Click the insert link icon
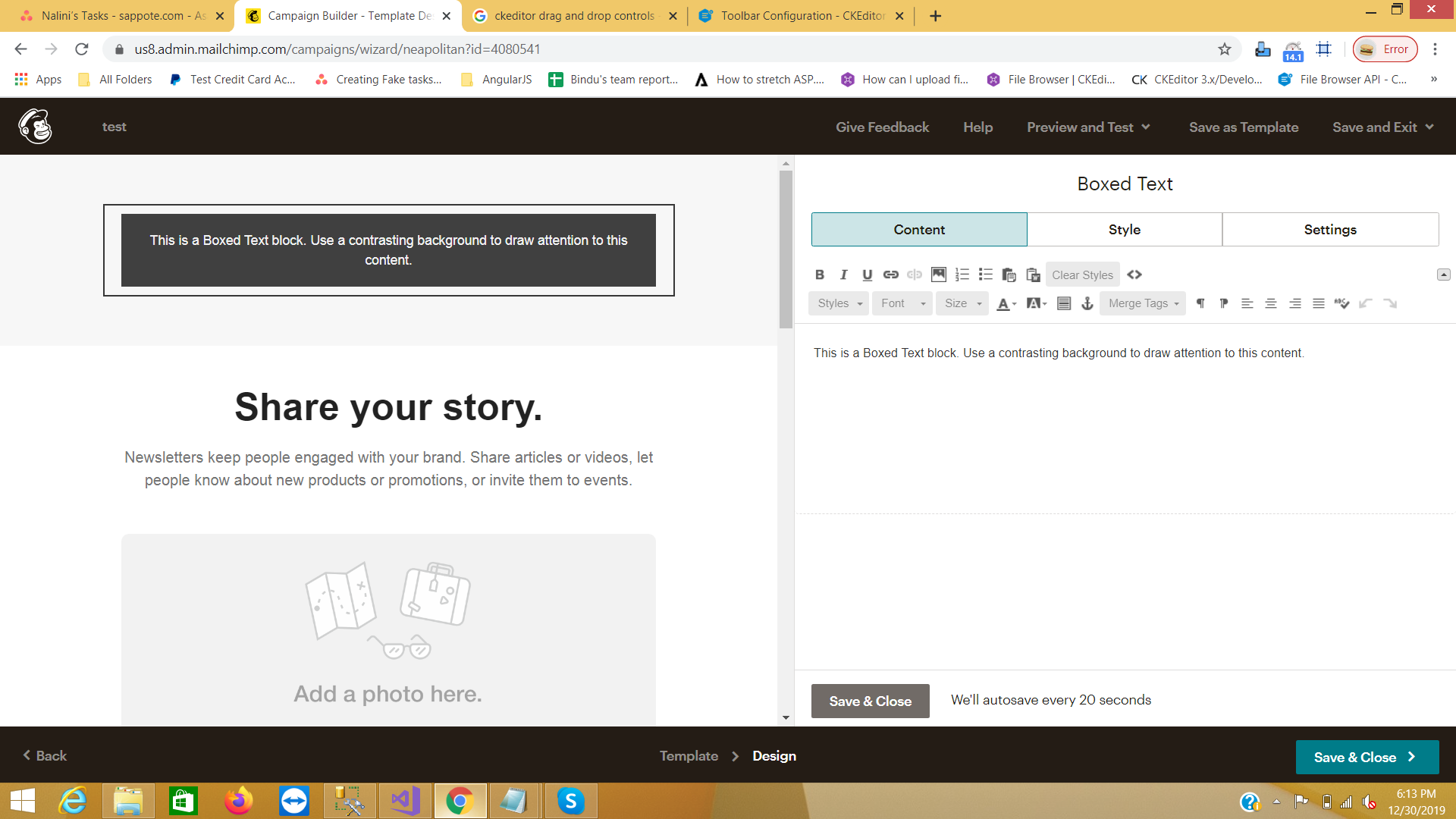Screen dimensions: 1456x819 [x=891, y=275]
